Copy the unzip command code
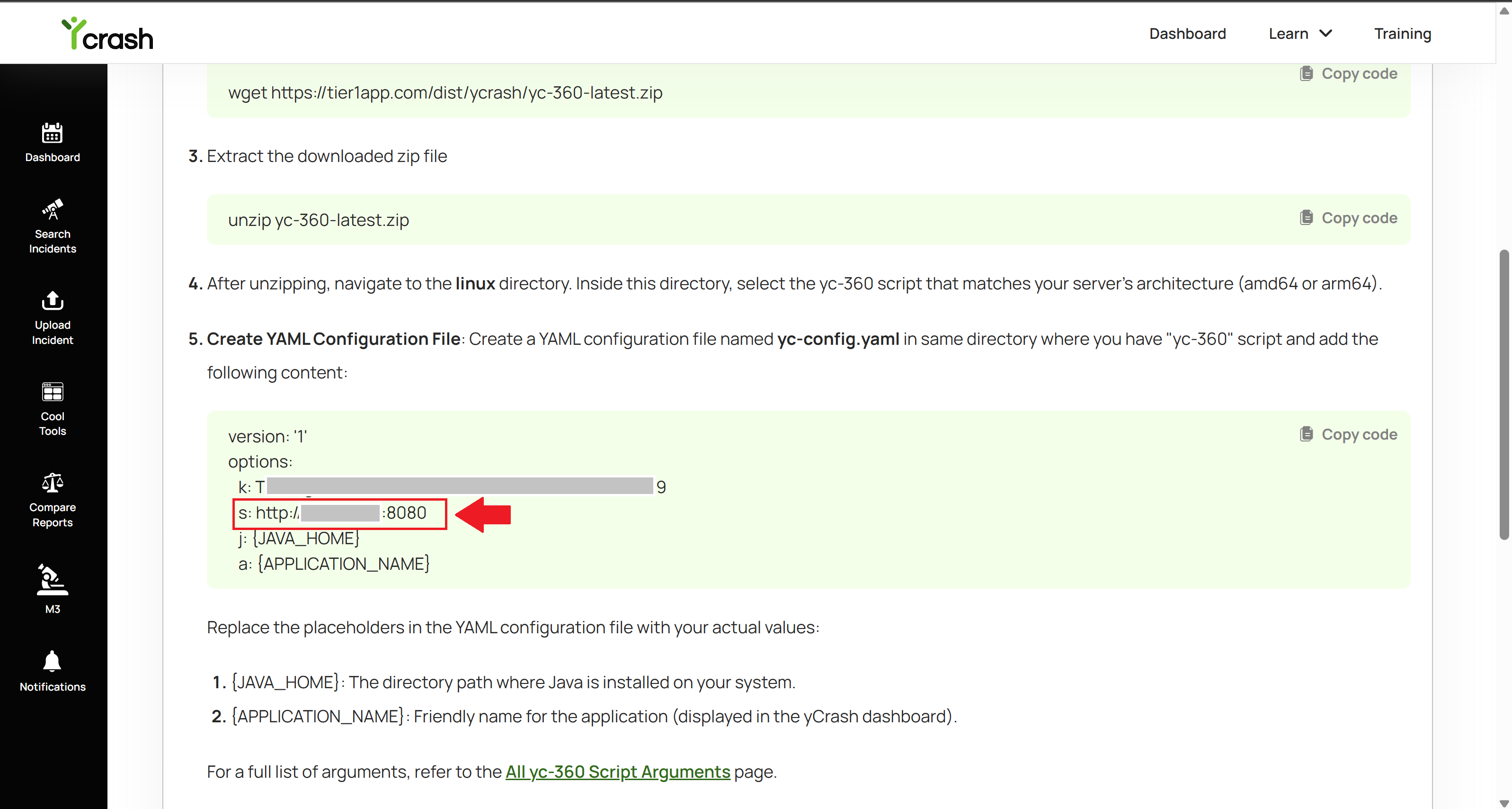Screen dimensions: 1512x809 click(1348, 218)
